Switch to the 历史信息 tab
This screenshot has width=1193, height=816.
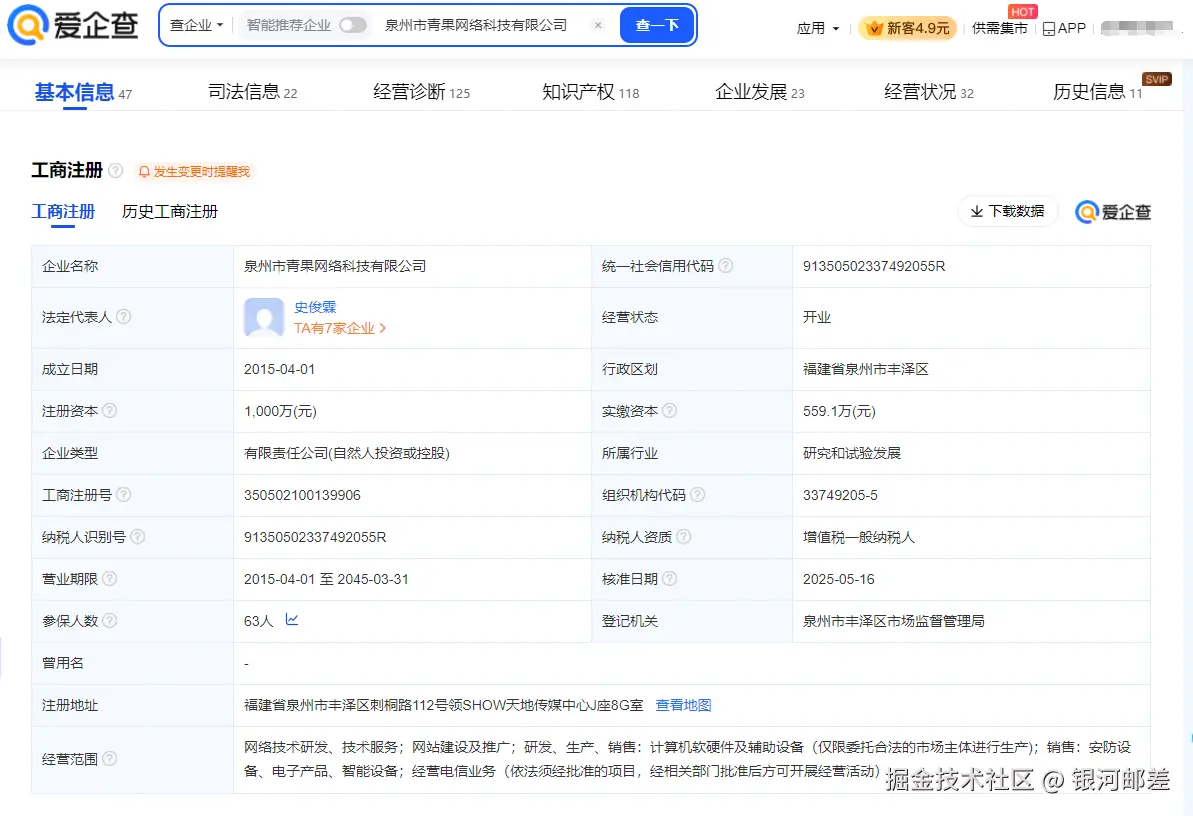[x=1097, y=92]
